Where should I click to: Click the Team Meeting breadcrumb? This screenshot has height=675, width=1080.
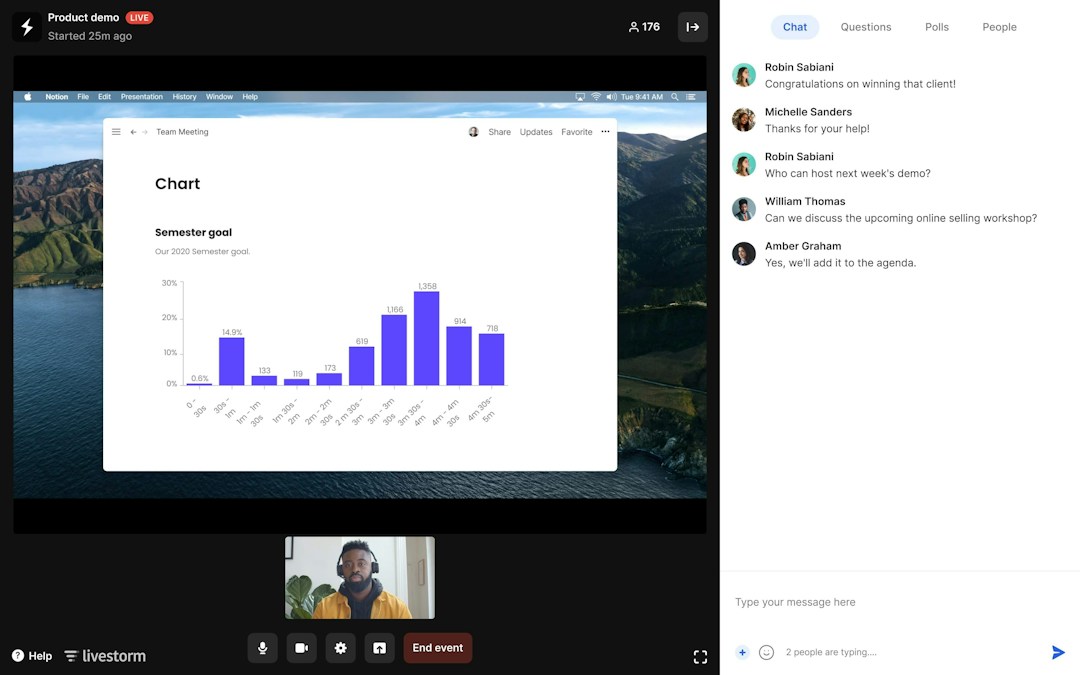(182, 132)
